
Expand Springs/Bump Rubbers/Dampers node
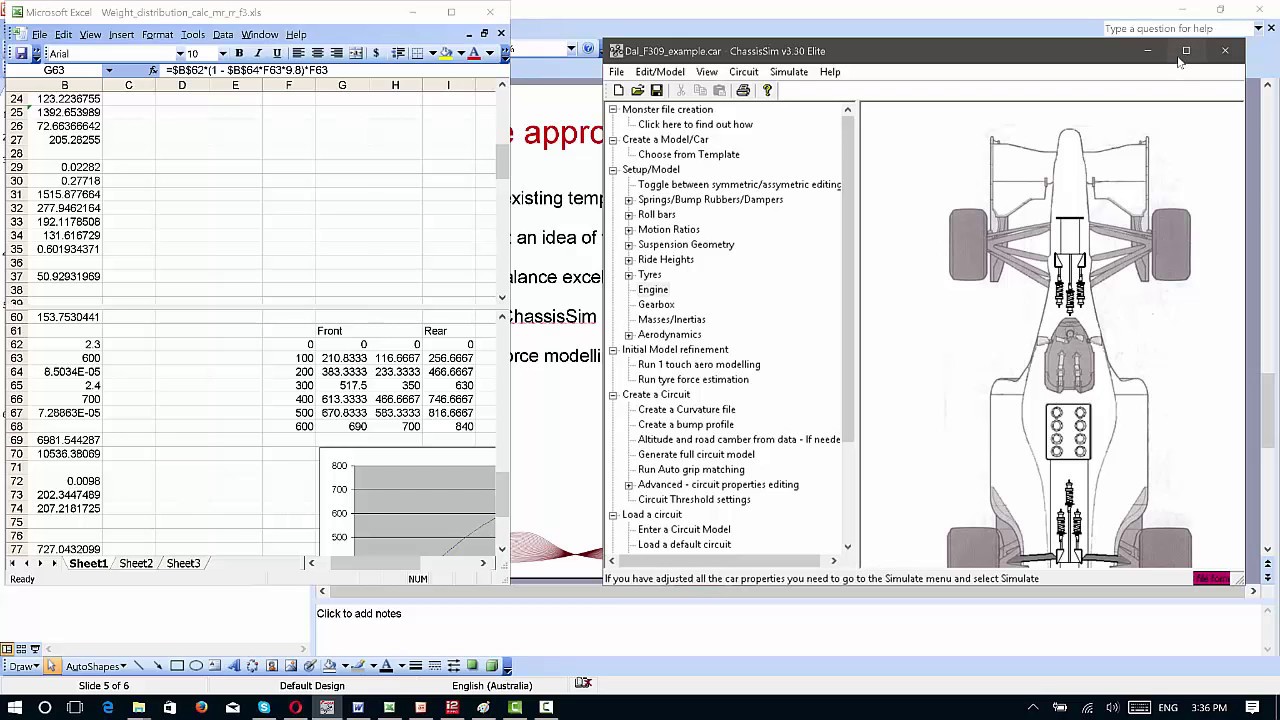point(629,200)
